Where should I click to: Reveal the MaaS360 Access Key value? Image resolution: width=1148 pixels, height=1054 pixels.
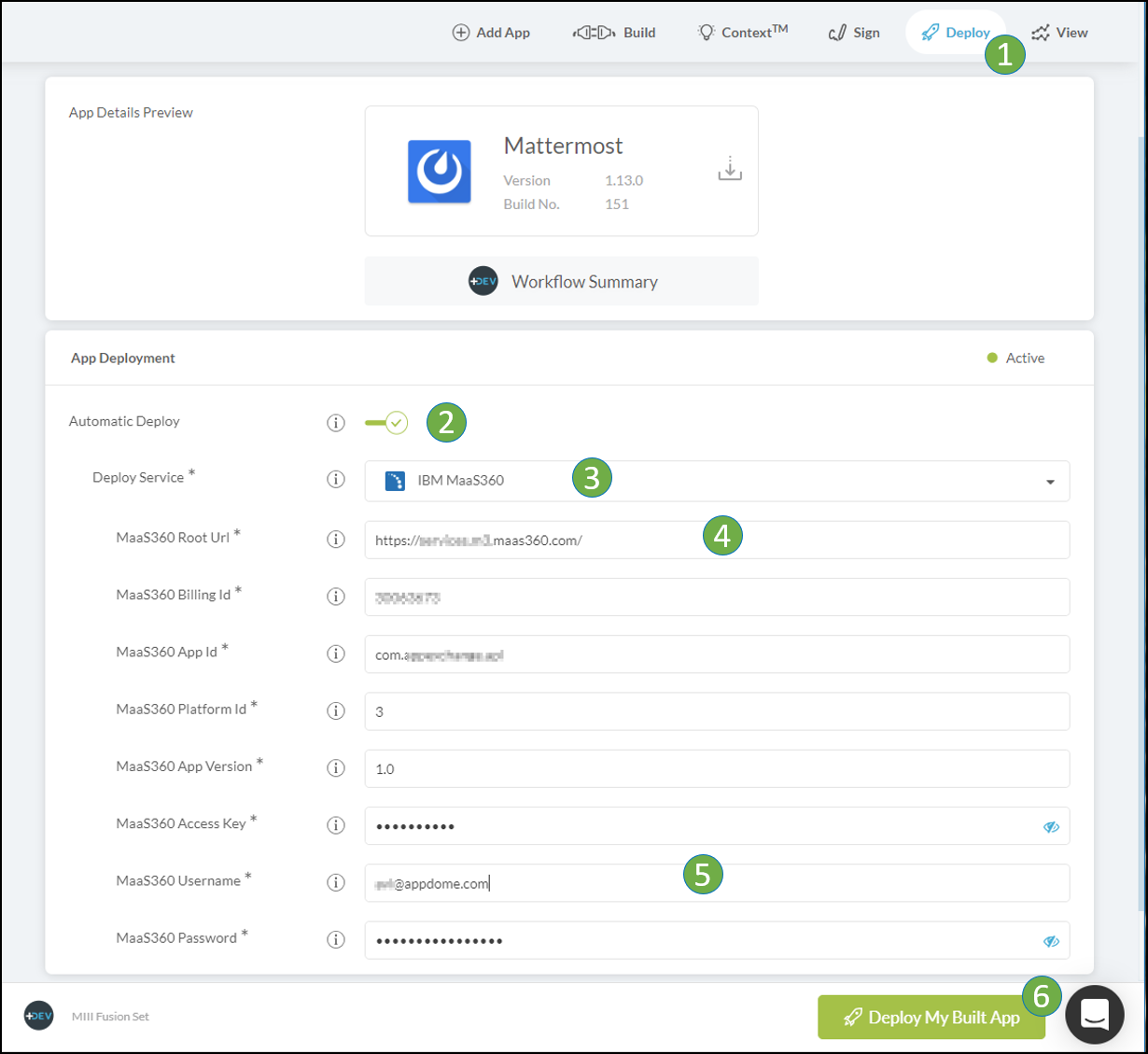pos(1051,827)
